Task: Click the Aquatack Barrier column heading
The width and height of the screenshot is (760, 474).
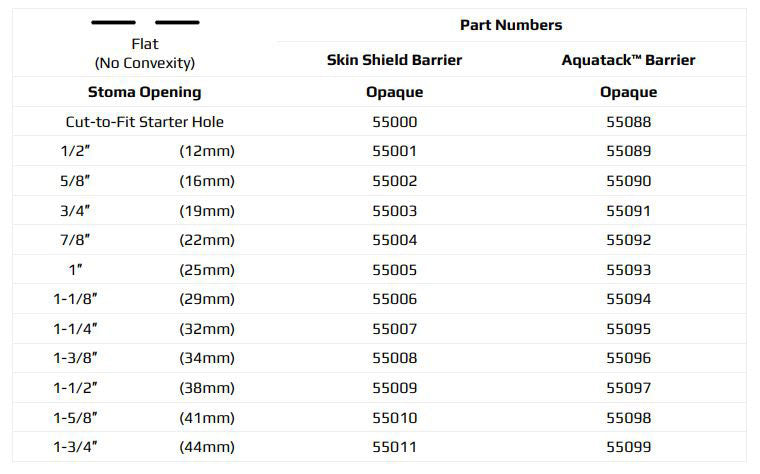Action: 628,60
